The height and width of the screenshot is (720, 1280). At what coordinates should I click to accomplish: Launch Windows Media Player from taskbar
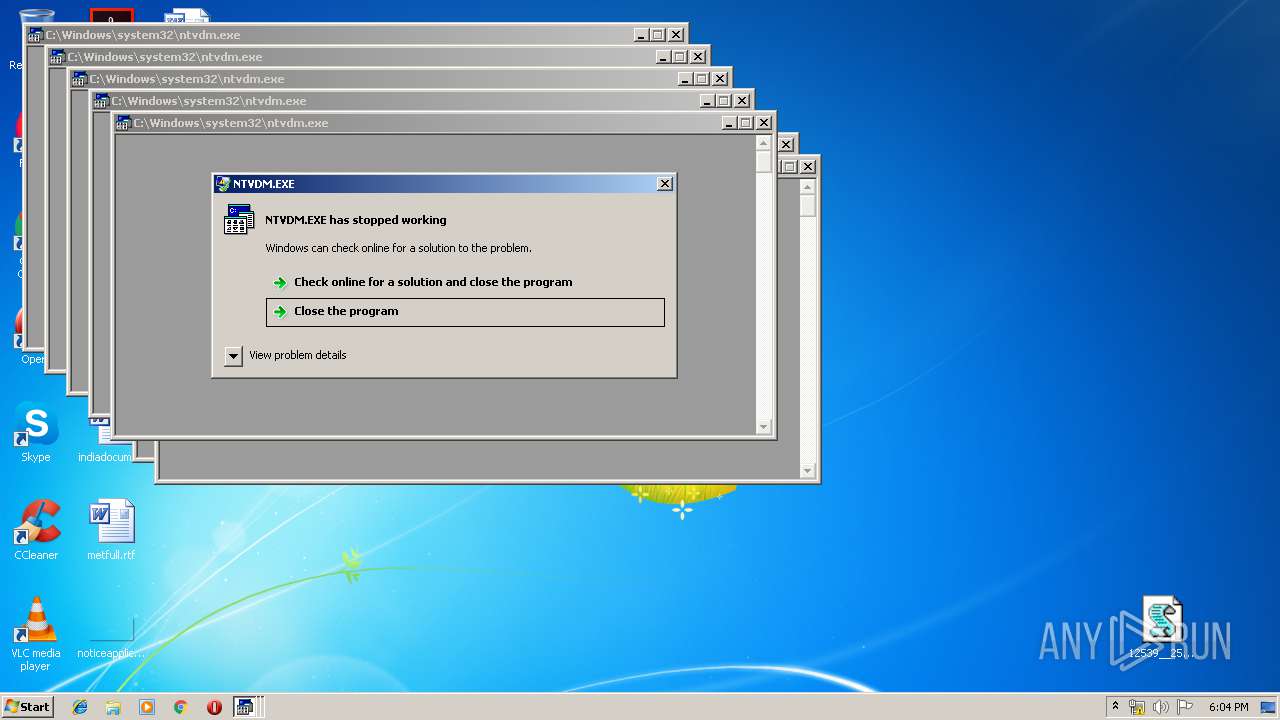pos(147,707)
